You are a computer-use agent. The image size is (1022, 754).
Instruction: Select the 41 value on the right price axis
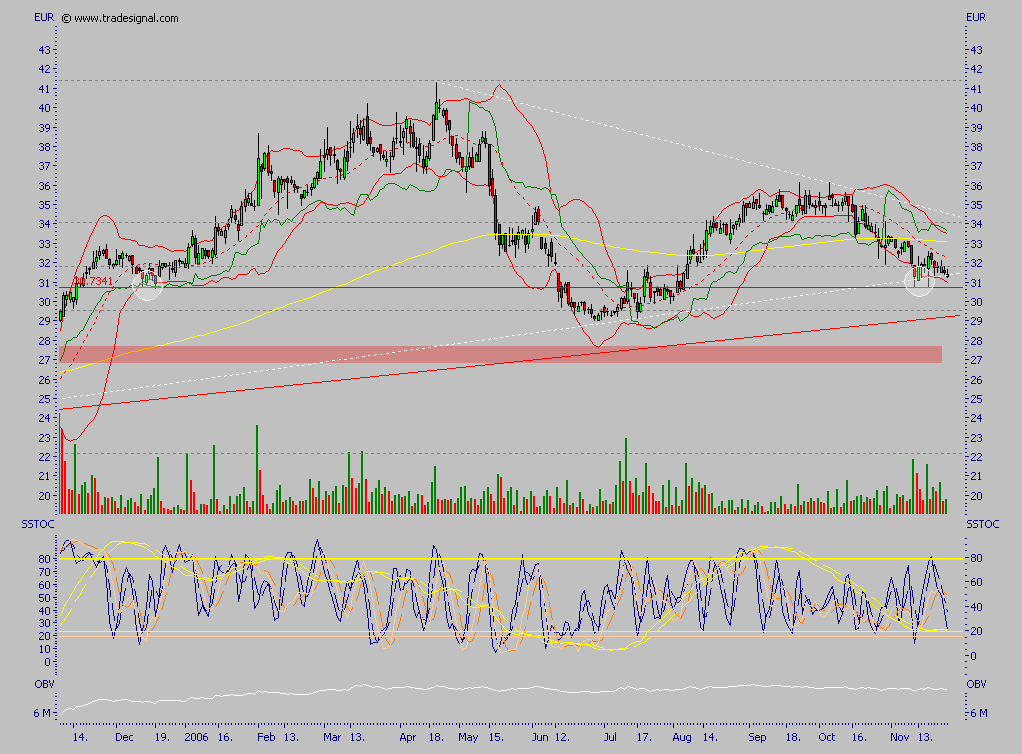[x=976, y=89]
